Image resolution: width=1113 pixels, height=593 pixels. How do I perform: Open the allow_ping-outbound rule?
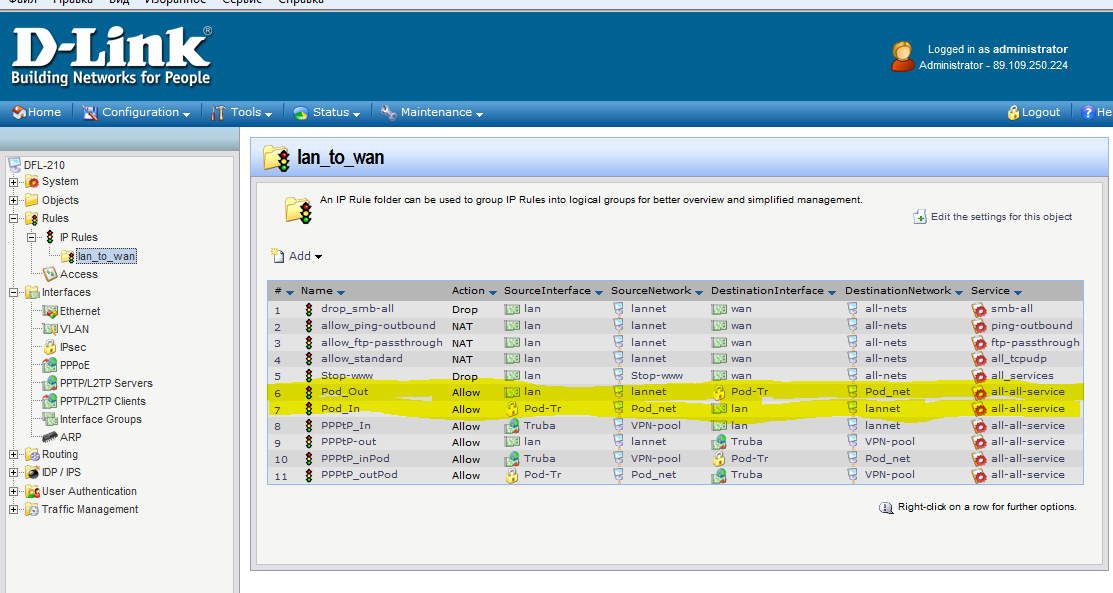[378, 325]
